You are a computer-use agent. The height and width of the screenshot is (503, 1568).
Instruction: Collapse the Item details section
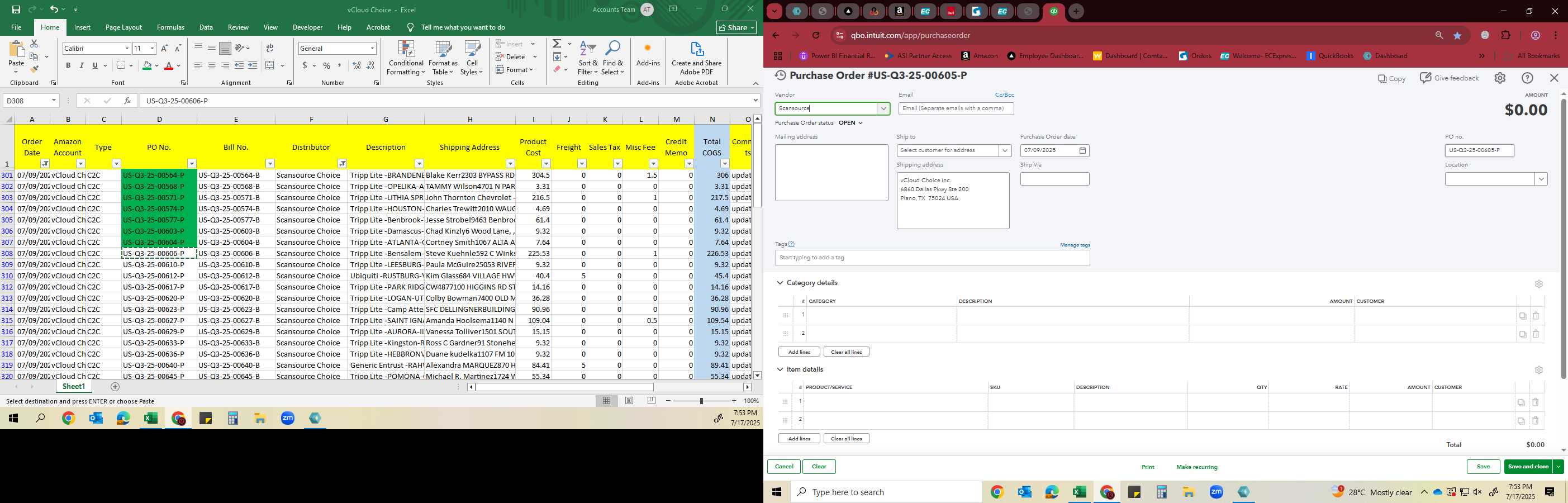point(780,369)
